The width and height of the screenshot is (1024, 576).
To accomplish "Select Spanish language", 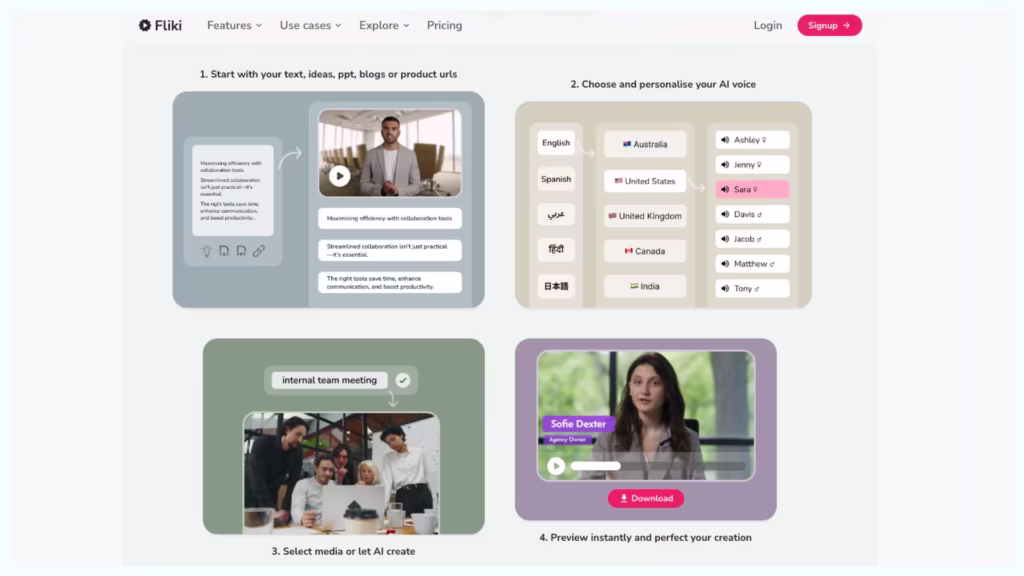I will click(556, 179).
